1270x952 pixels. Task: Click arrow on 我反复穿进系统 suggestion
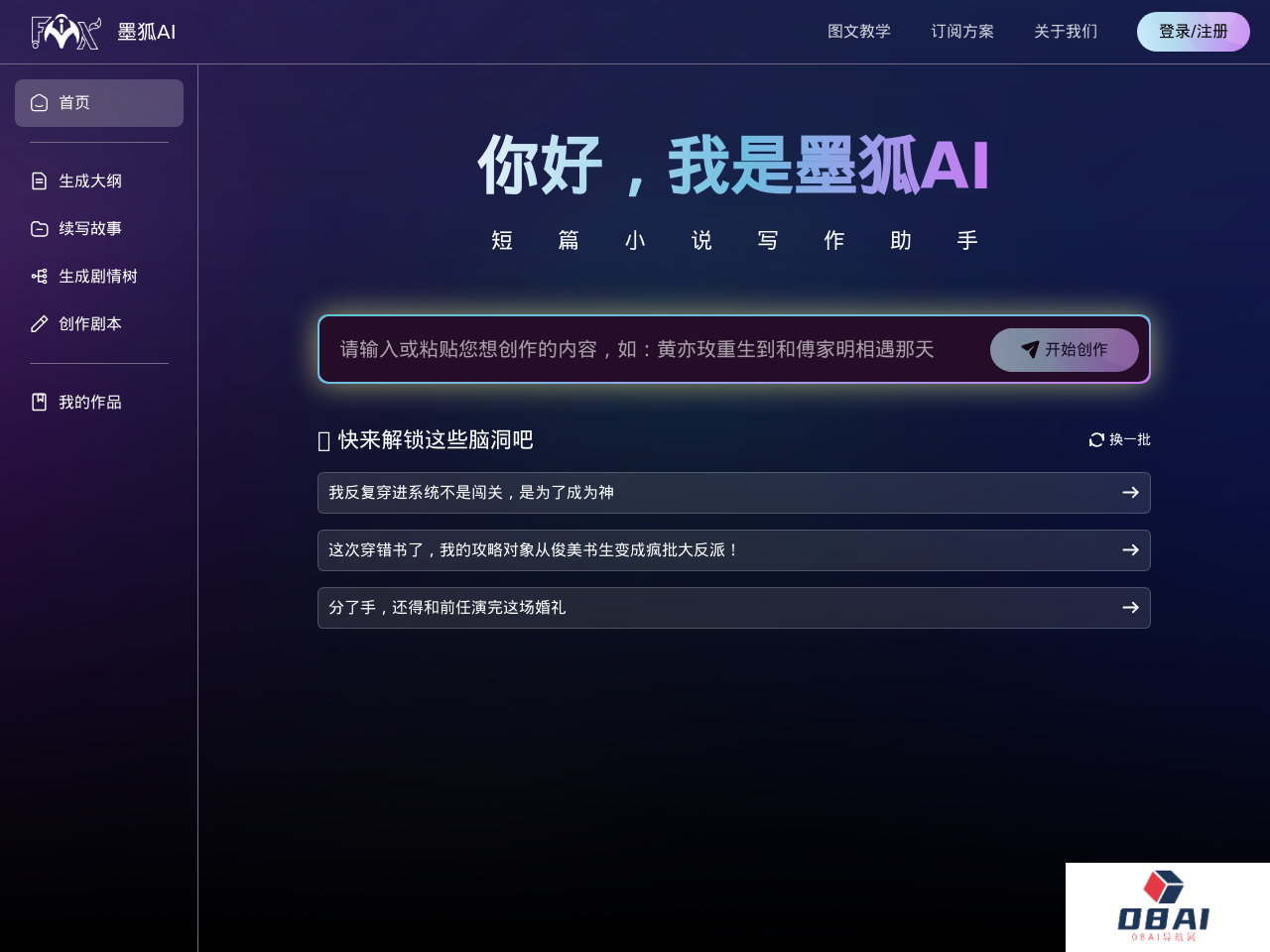[1130, 493]
